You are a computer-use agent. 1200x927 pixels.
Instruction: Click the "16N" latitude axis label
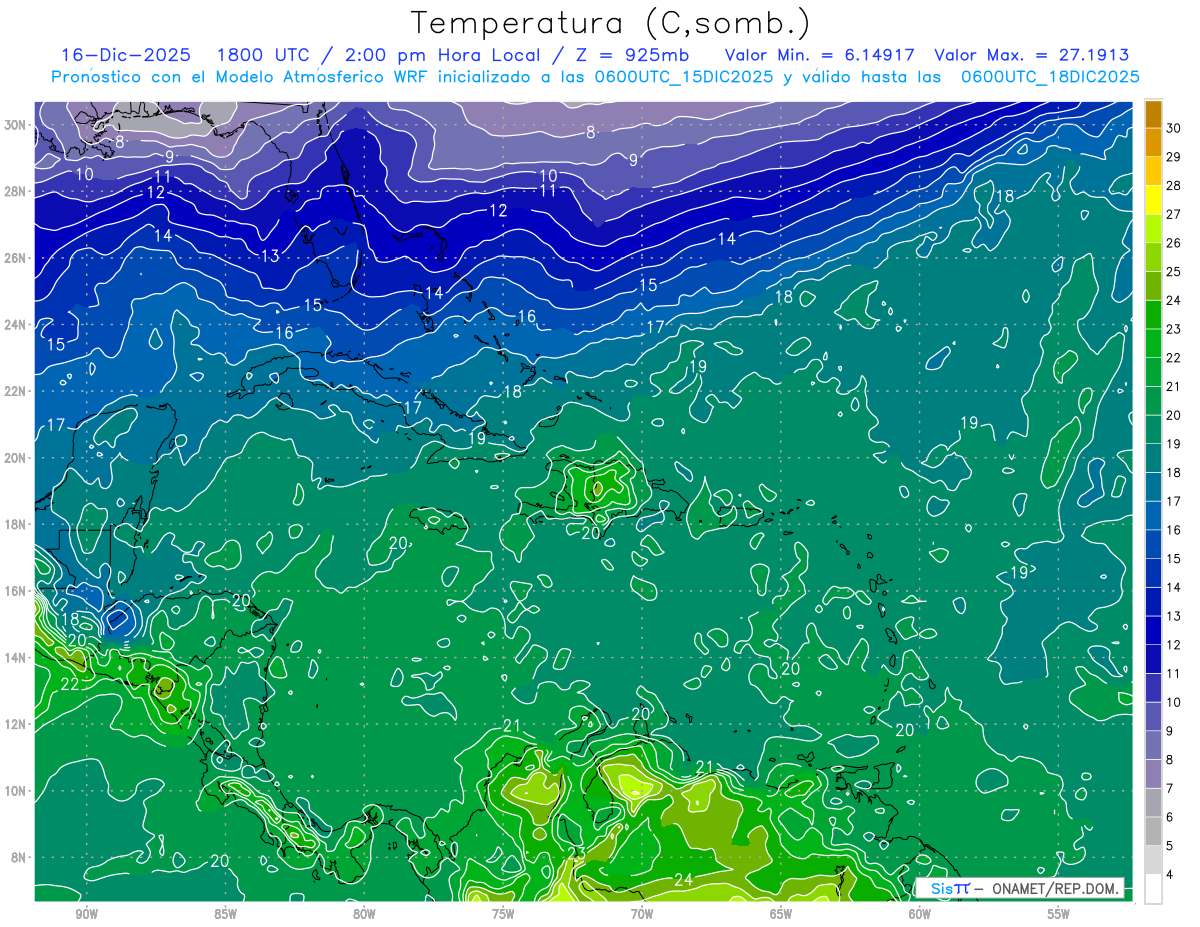(x=17, y=590)
